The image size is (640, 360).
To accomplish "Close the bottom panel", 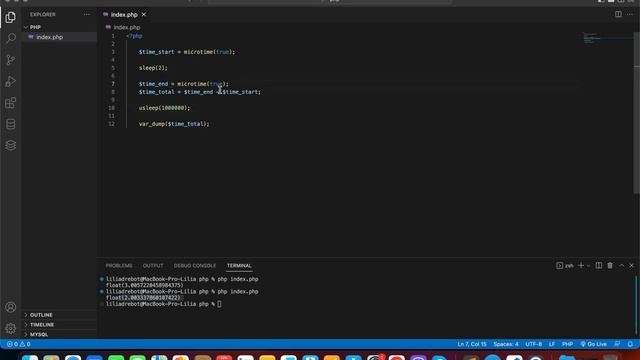I will click(x=631, y=266).
